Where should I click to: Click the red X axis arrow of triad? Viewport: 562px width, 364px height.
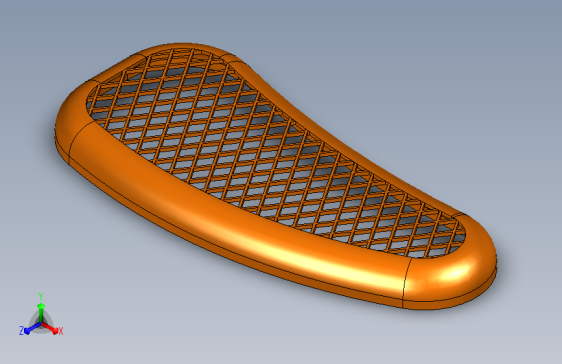pyautogui.click(x=50, y=328)
